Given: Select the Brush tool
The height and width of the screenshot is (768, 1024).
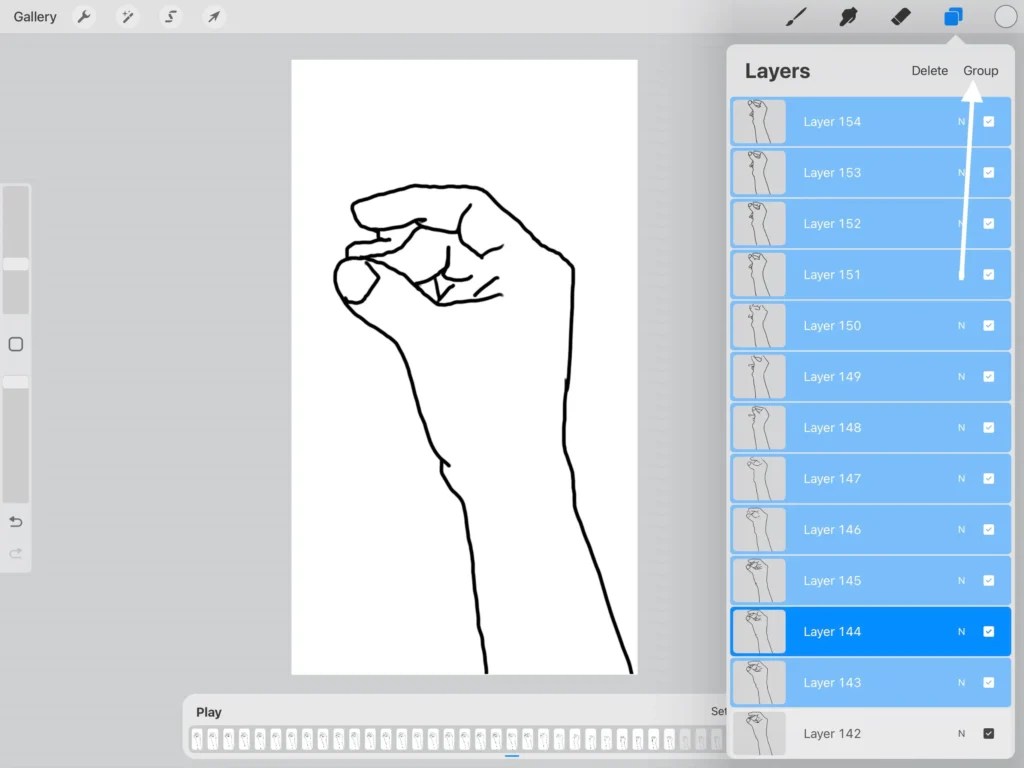Looking at the screenshot, I should click(795, 16).
